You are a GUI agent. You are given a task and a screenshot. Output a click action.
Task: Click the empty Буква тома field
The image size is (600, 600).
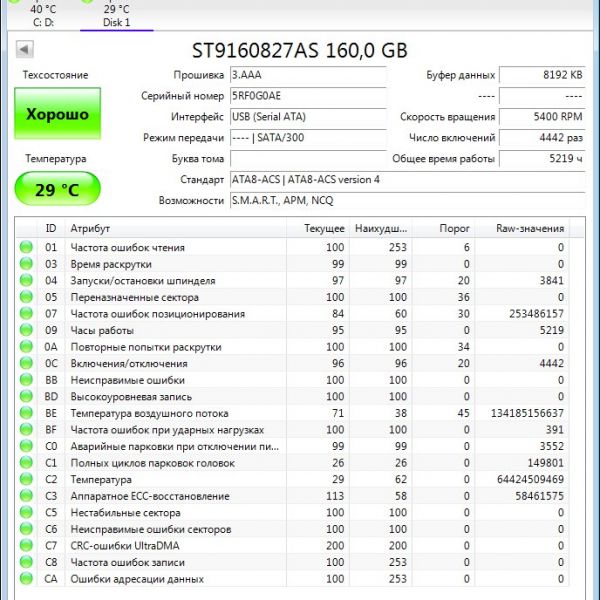point(308,159)
